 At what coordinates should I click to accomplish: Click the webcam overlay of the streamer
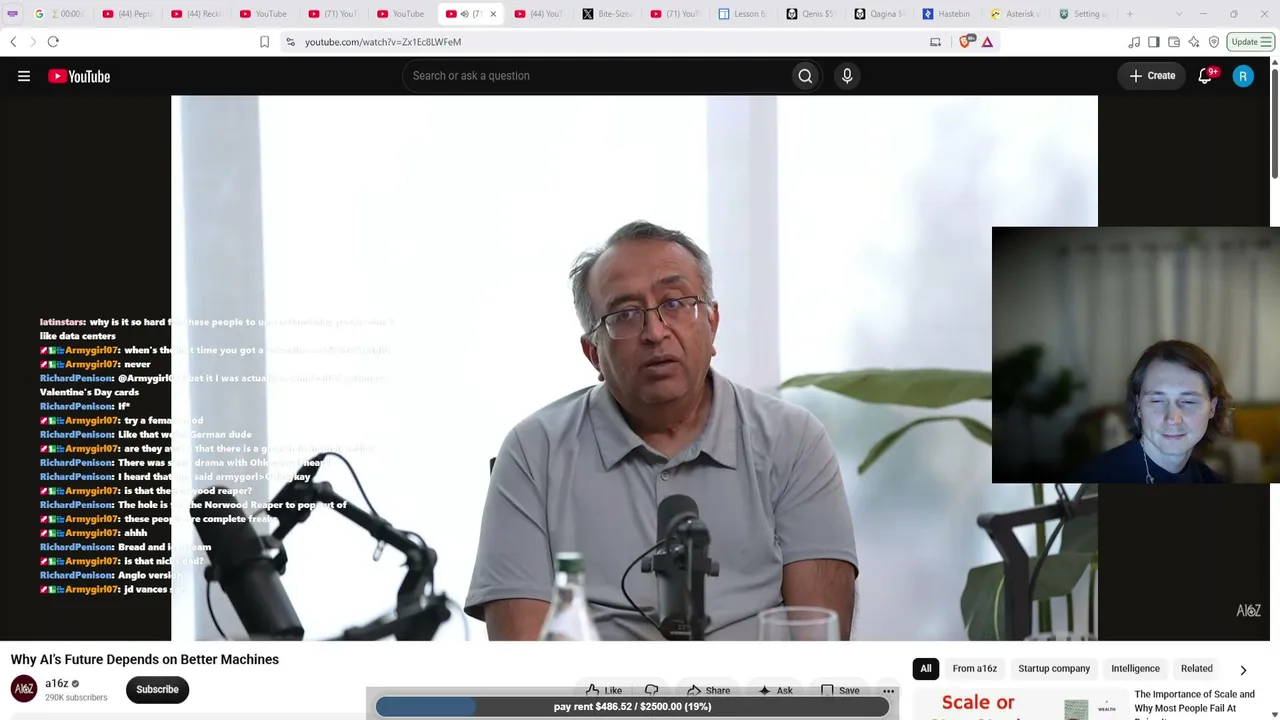coord(1135,355)
